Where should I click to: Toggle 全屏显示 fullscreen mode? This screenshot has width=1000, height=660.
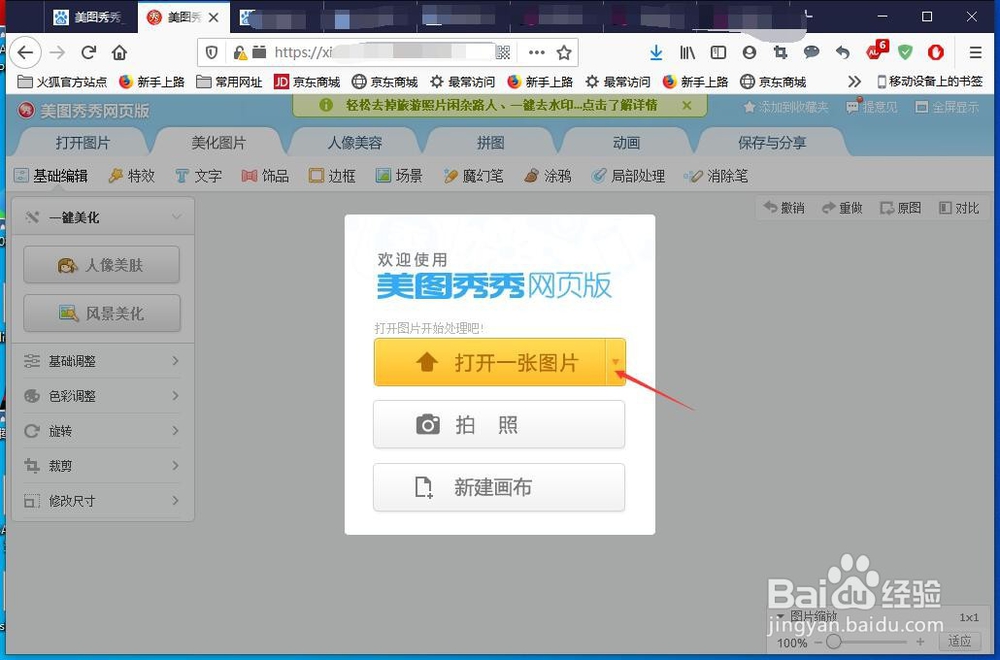coord(947,107)
